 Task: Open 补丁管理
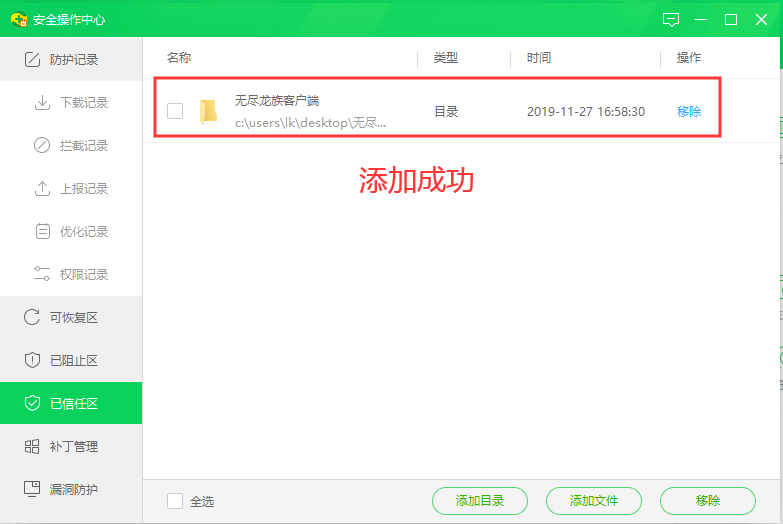71,446
